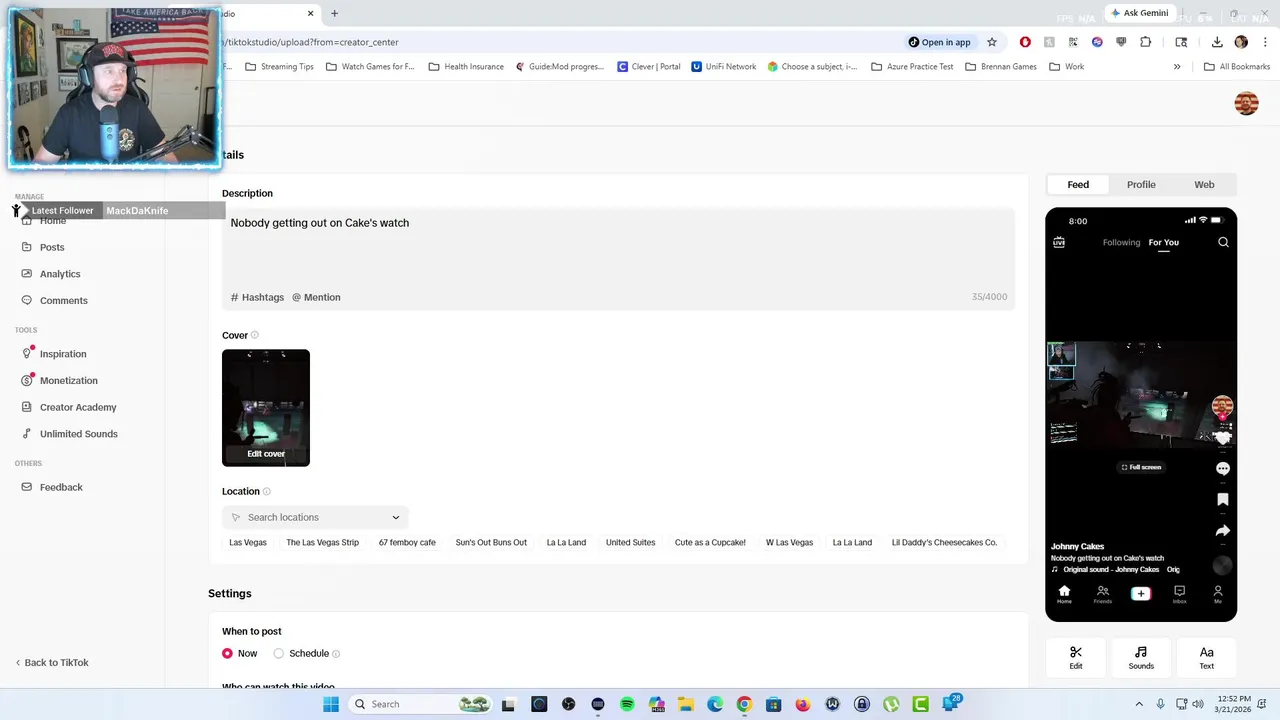Open Posts in the TikTok Studio sidebar
Viewport: 1280px width, 720px height.
52,247
